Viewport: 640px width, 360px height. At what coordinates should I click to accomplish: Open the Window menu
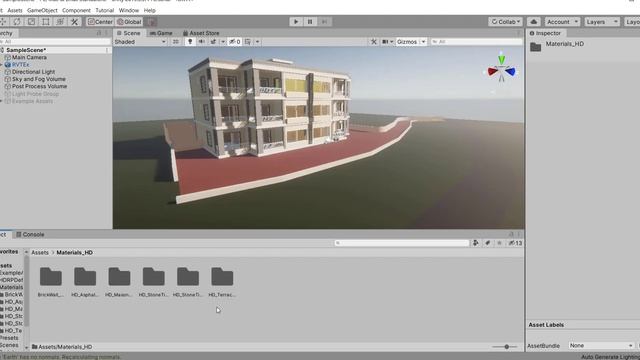pyautogui.click(x=129, y=10)
